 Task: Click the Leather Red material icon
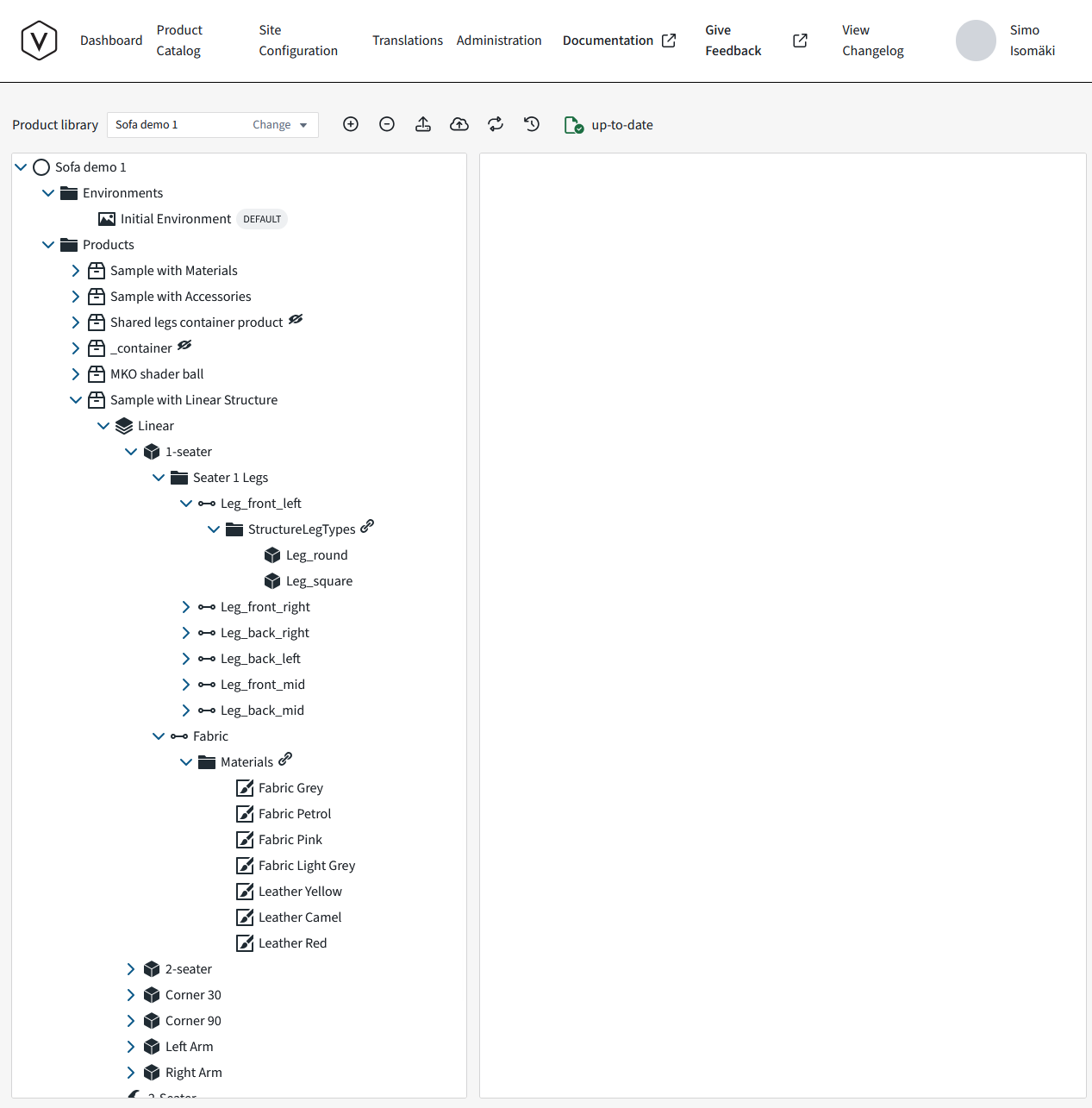(x=245, y=943)
